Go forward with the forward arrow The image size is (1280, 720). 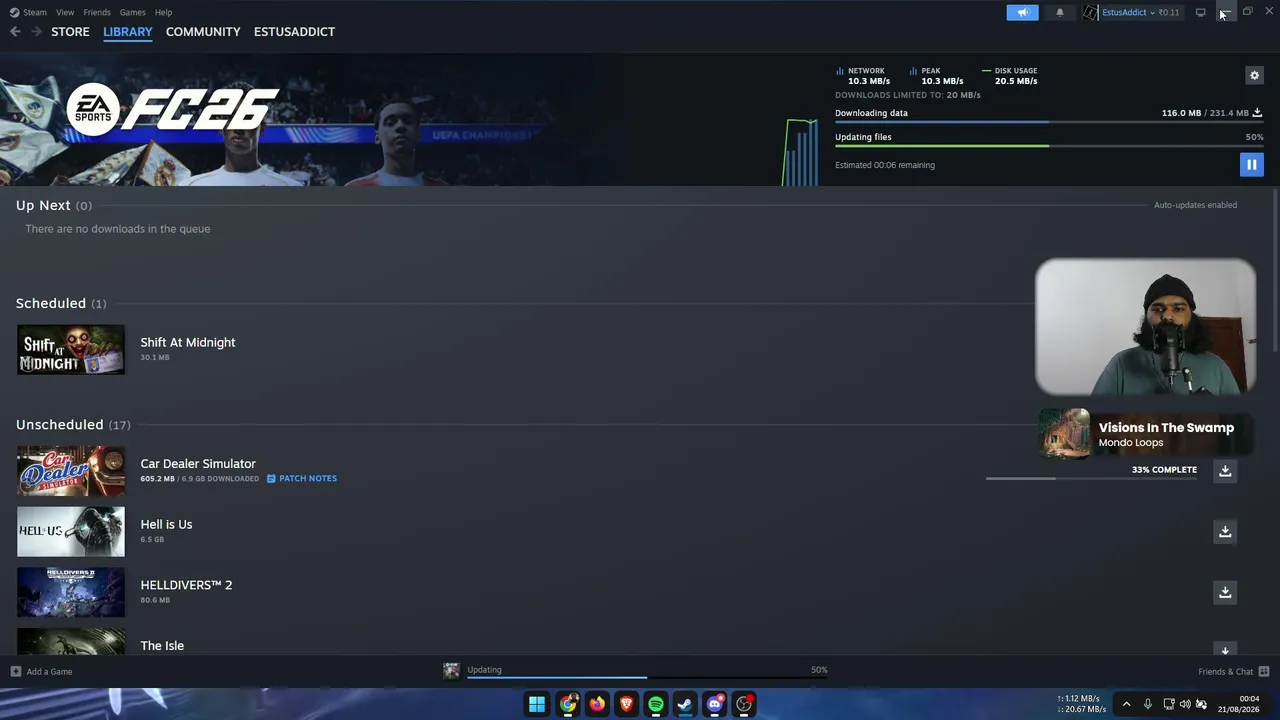[x=37, y=32]
